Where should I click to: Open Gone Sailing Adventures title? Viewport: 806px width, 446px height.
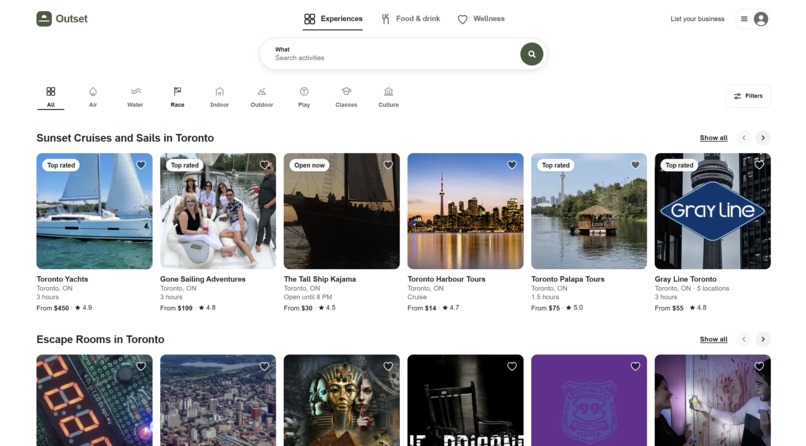tap(203, 279)
